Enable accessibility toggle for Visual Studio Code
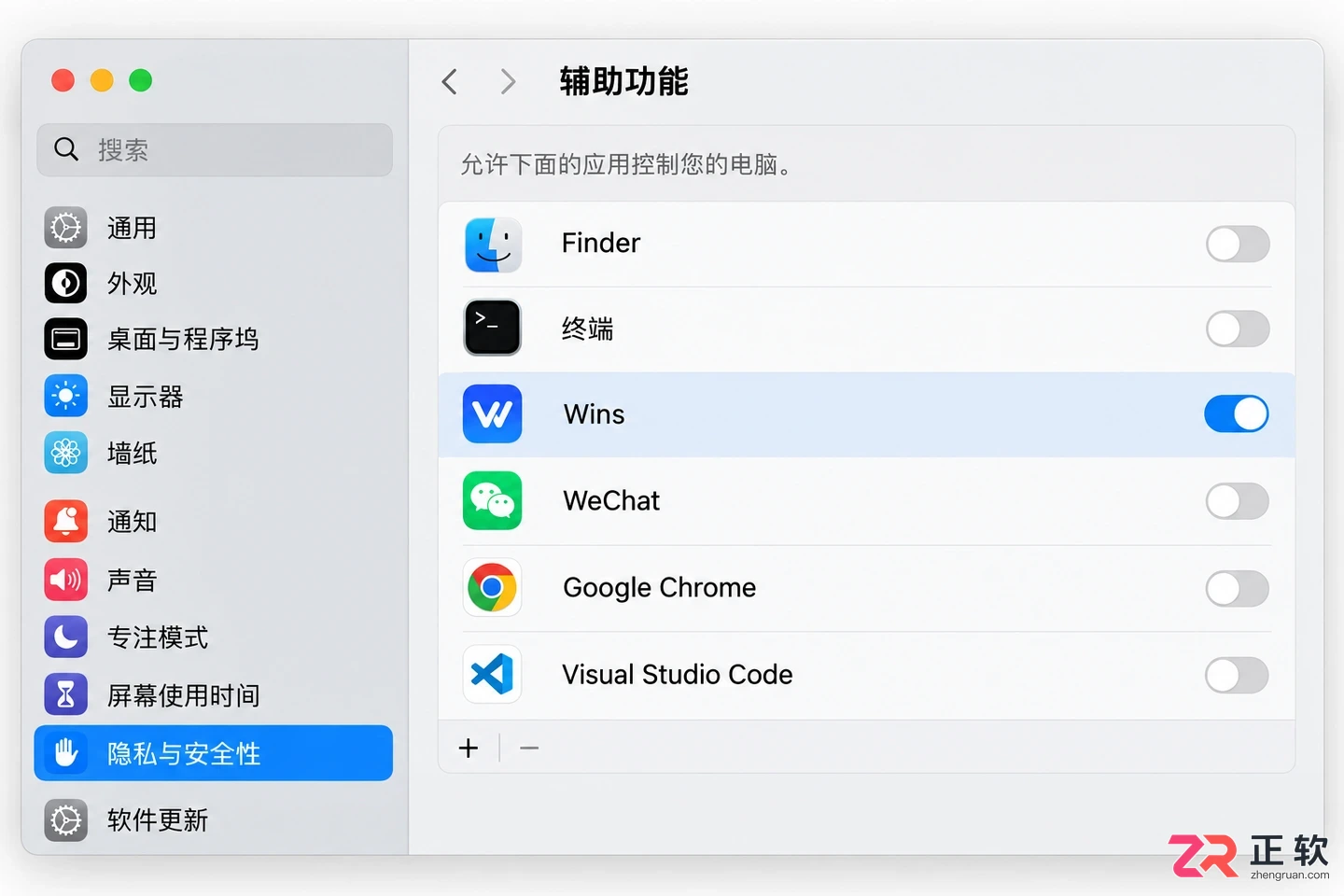 (1238, 675)
